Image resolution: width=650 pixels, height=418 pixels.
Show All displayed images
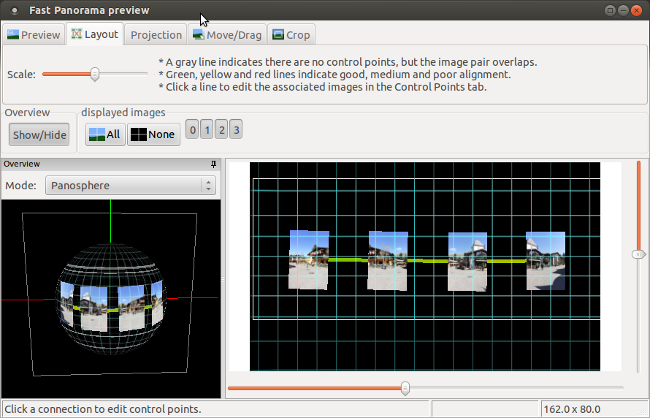[x=104, y=134]
